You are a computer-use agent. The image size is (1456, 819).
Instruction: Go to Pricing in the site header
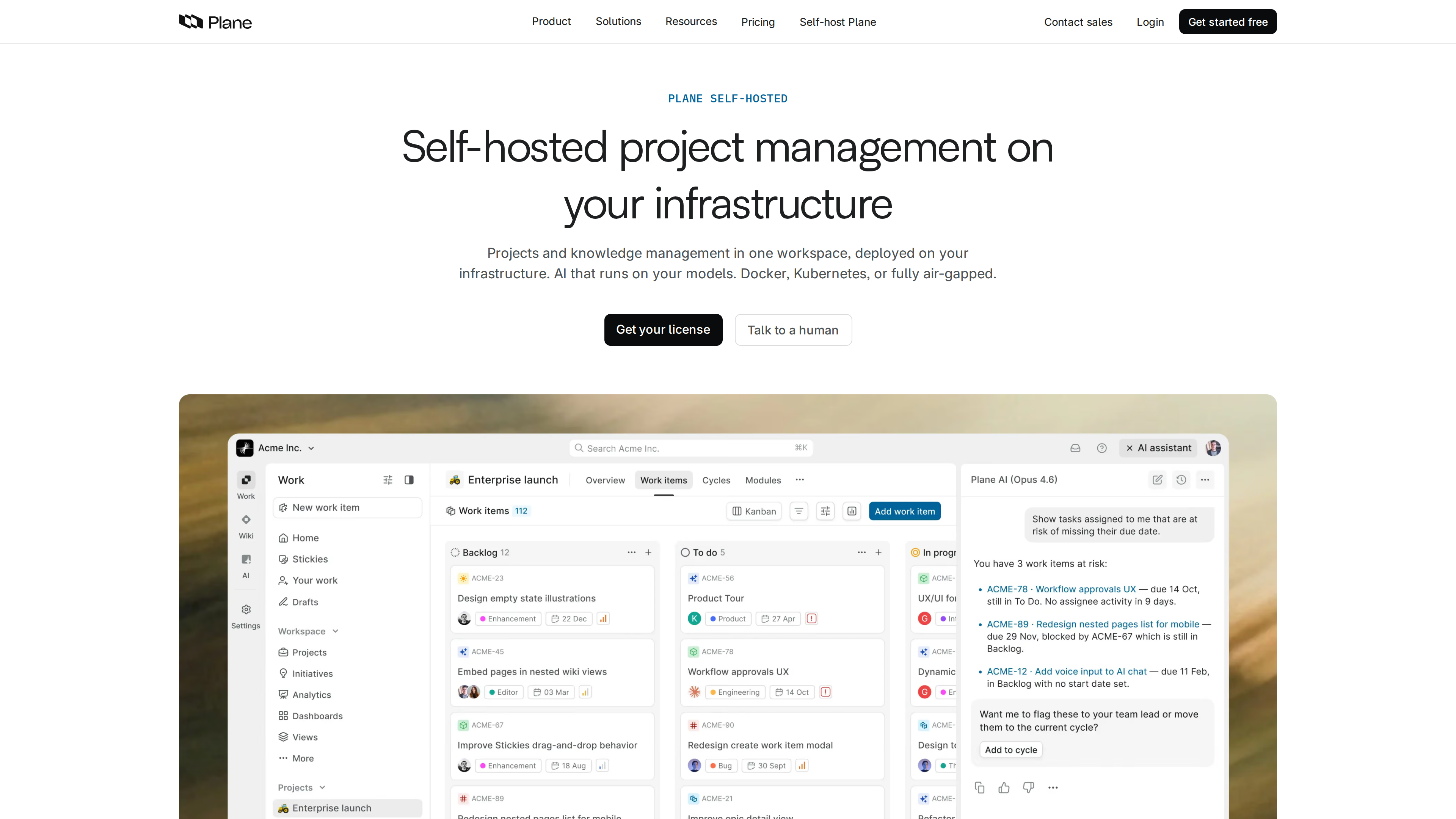click(x=758, y=22)
